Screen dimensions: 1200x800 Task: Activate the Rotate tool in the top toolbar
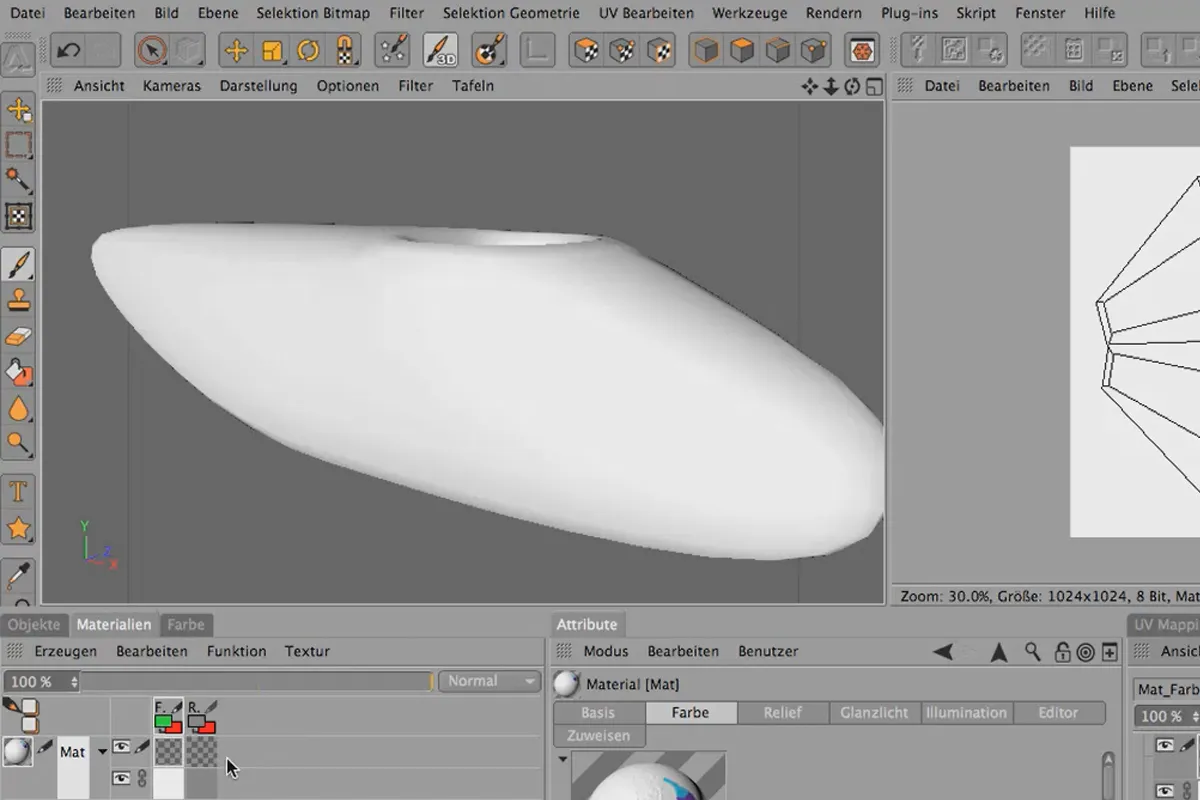pos(308,50)
